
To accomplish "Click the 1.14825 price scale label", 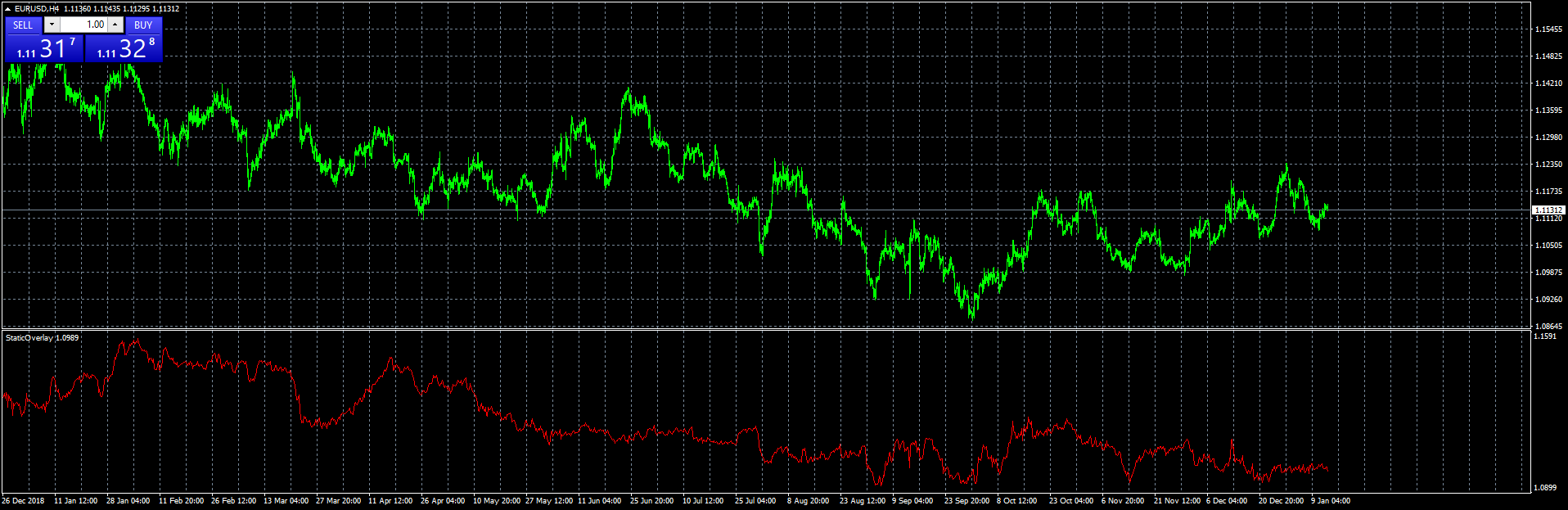I will tap(1548, 56).
